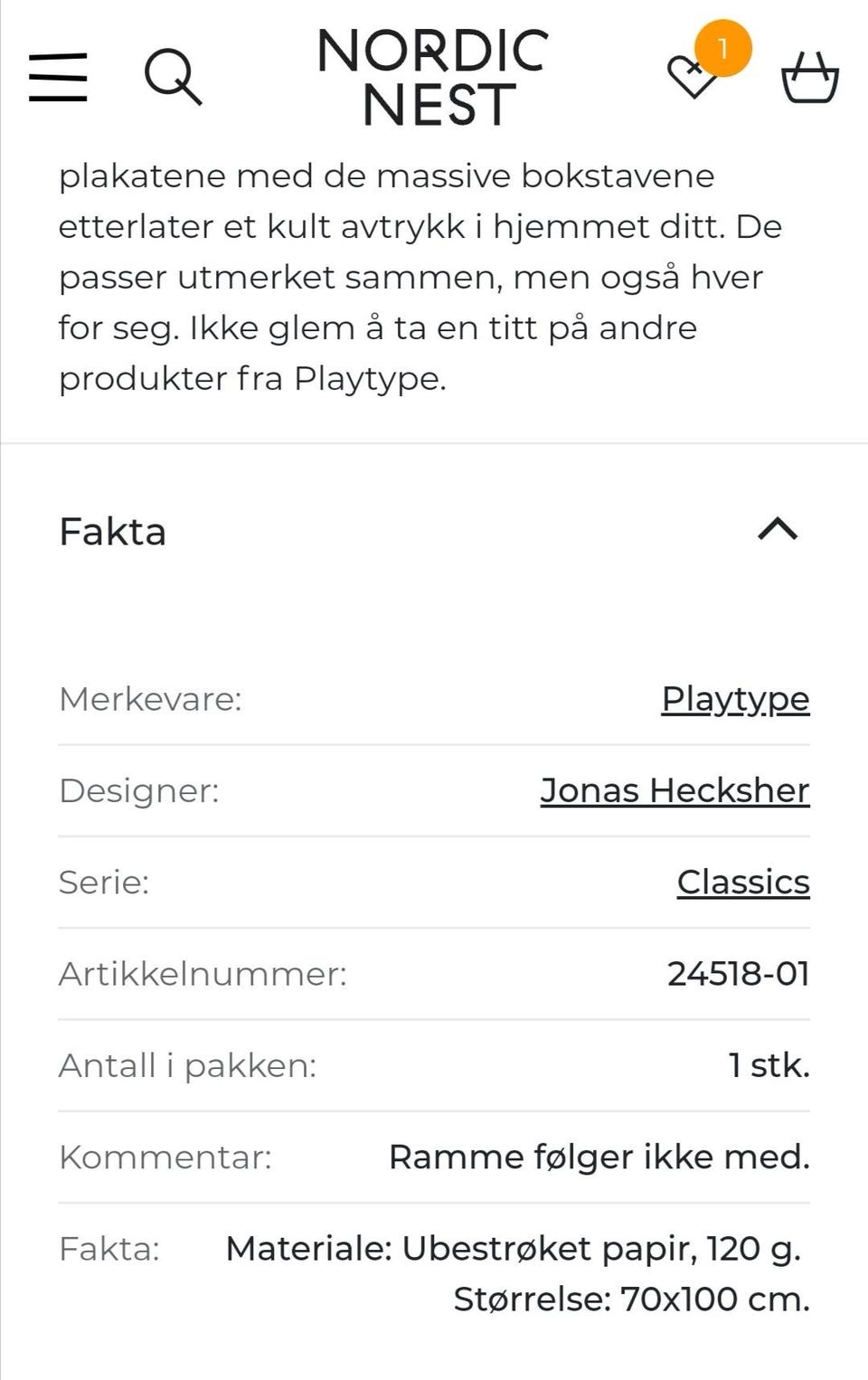Collapse the Fakta section with chevron
868x1380 pixels.
(x=778, y=529)
